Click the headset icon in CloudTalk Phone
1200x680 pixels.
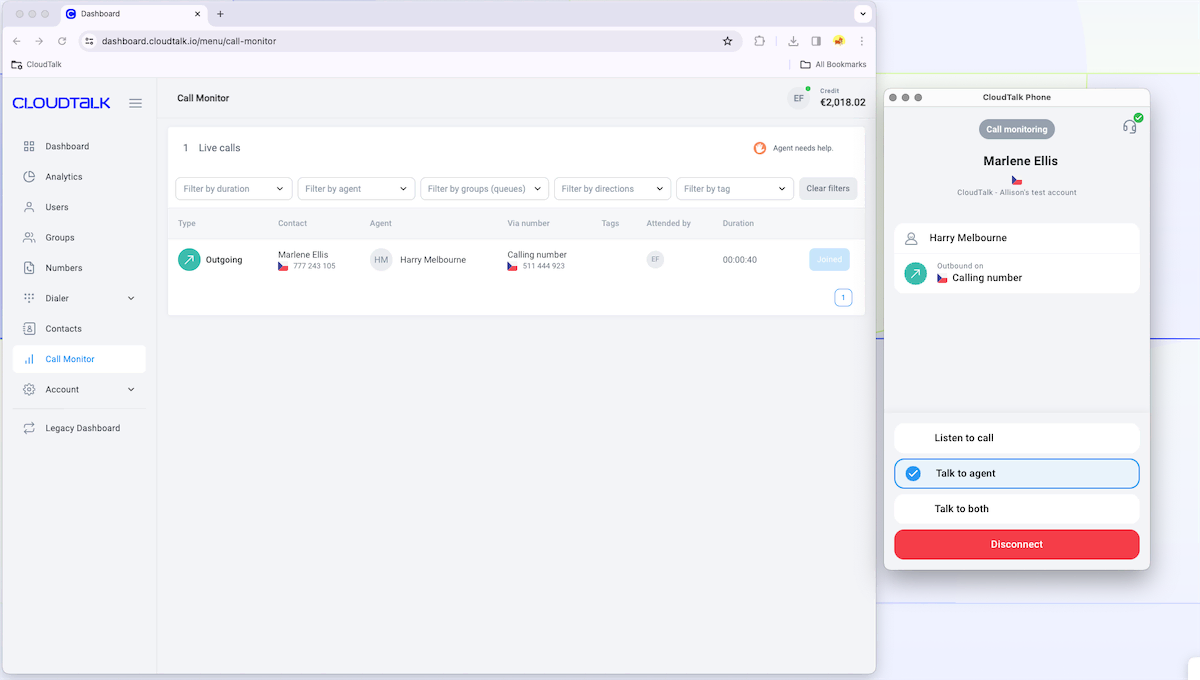pyautogui.click(x=1130, y=125)
